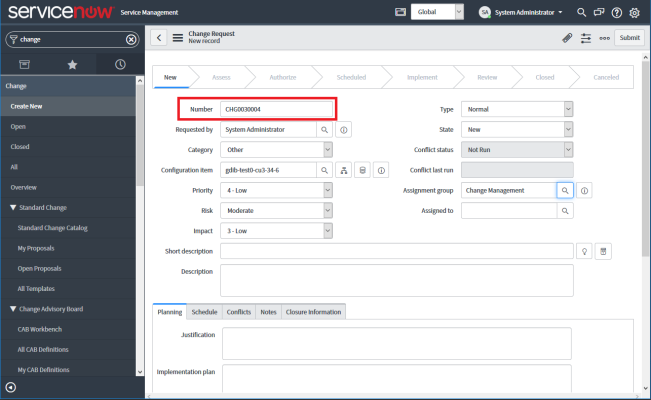Open the Risk dropdown showing Moderate
The image size is (651, 400).
tap(276, 211)
